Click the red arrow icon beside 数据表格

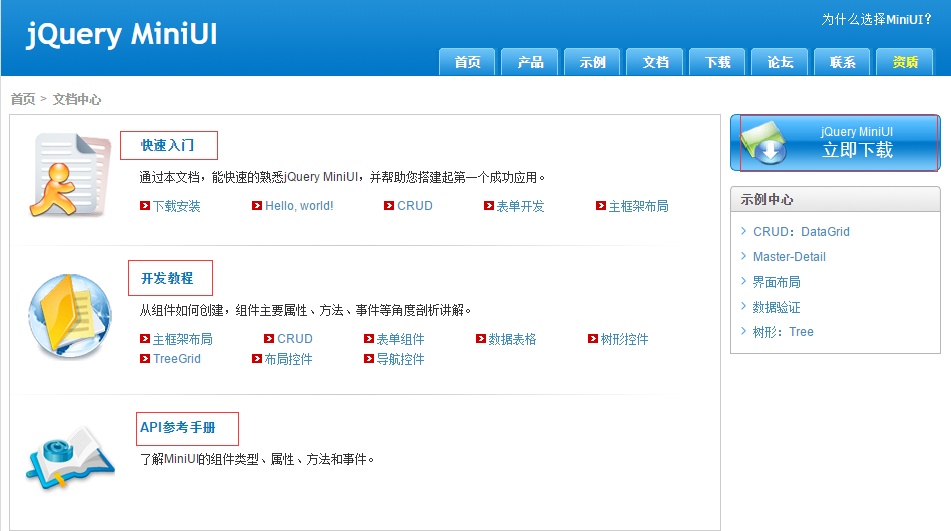point(481,338)
